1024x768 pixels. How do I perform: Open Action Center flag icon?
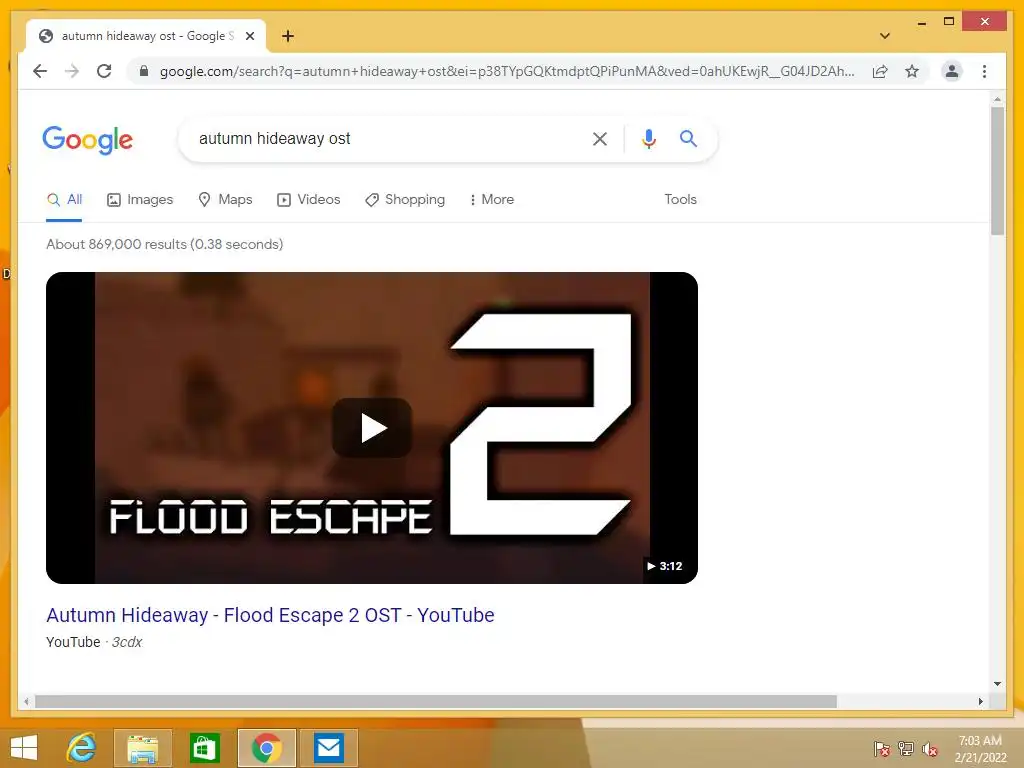click(x=881, y=749)
